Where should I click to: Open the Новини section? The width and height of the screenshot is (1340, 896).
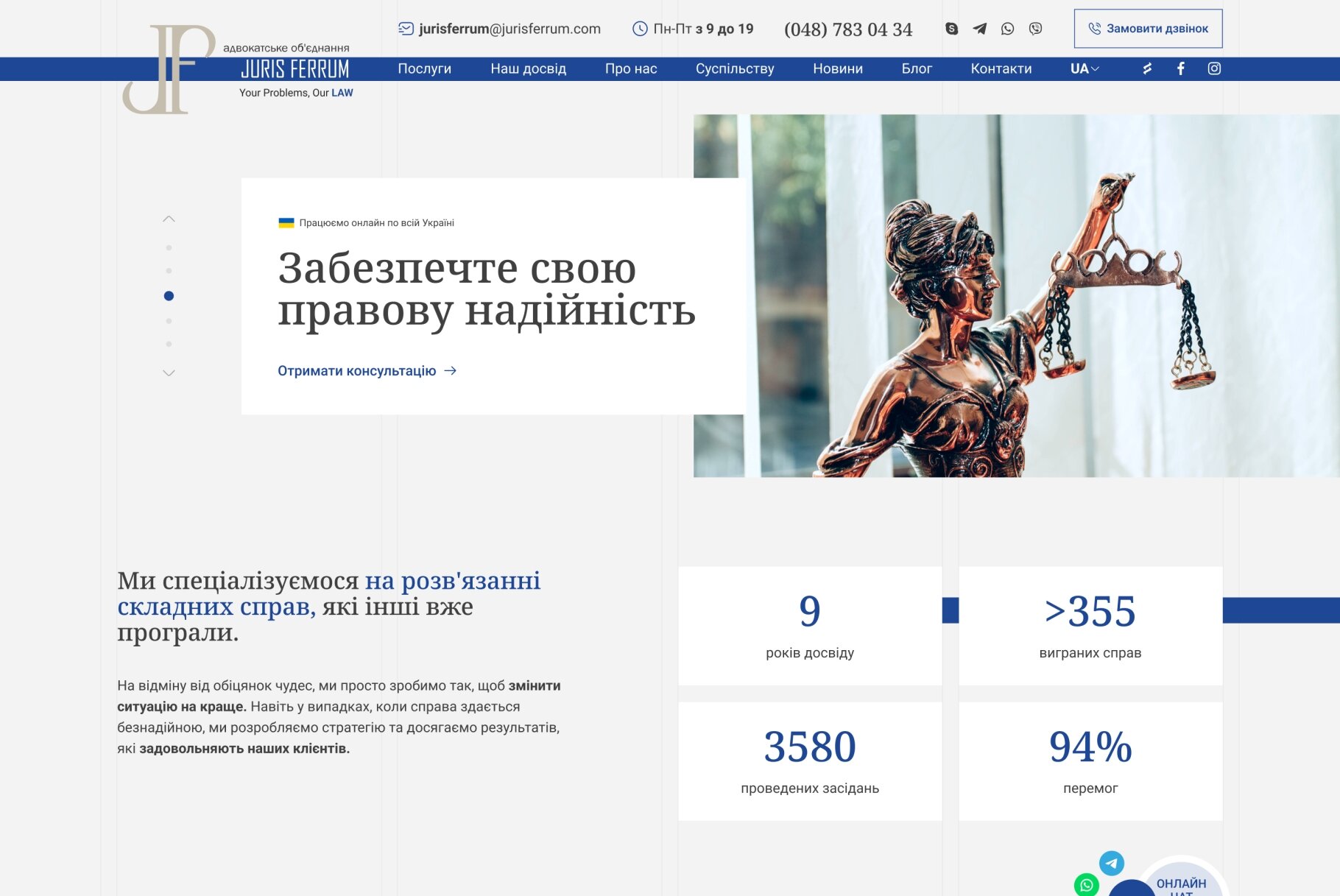point(838,68)
